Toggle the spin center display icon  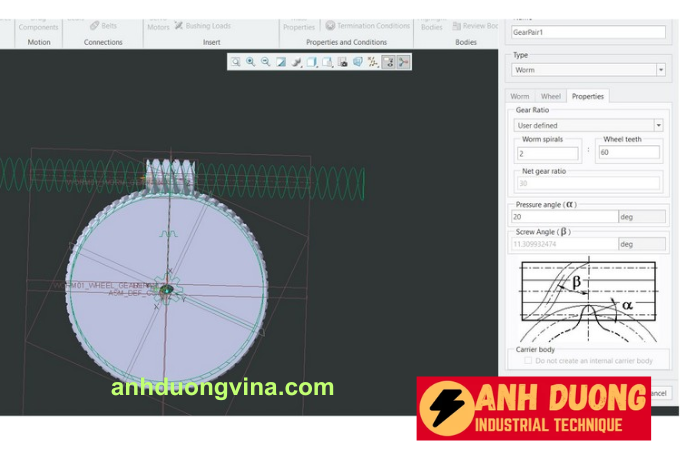point(388,62)
